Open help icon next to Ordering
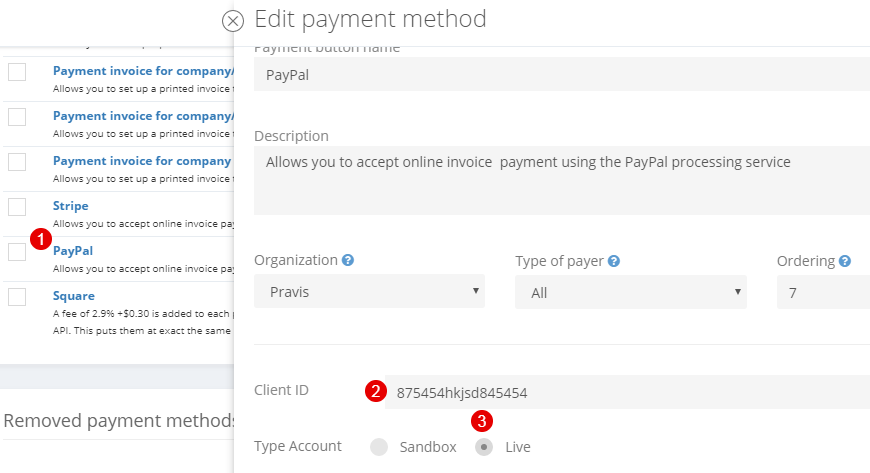870x473 pixels. tap(844, 261)
